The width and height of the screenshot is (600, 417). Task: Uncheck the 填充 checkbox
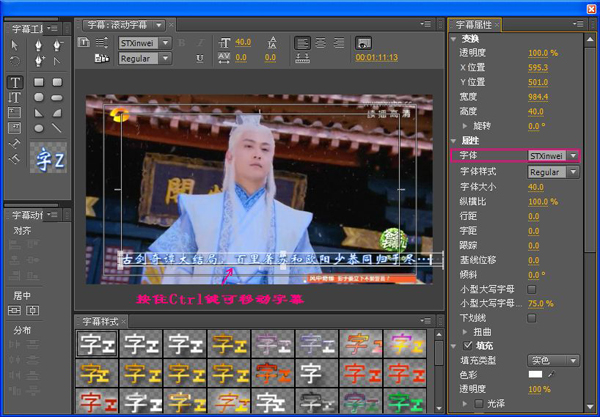point(467,345)
